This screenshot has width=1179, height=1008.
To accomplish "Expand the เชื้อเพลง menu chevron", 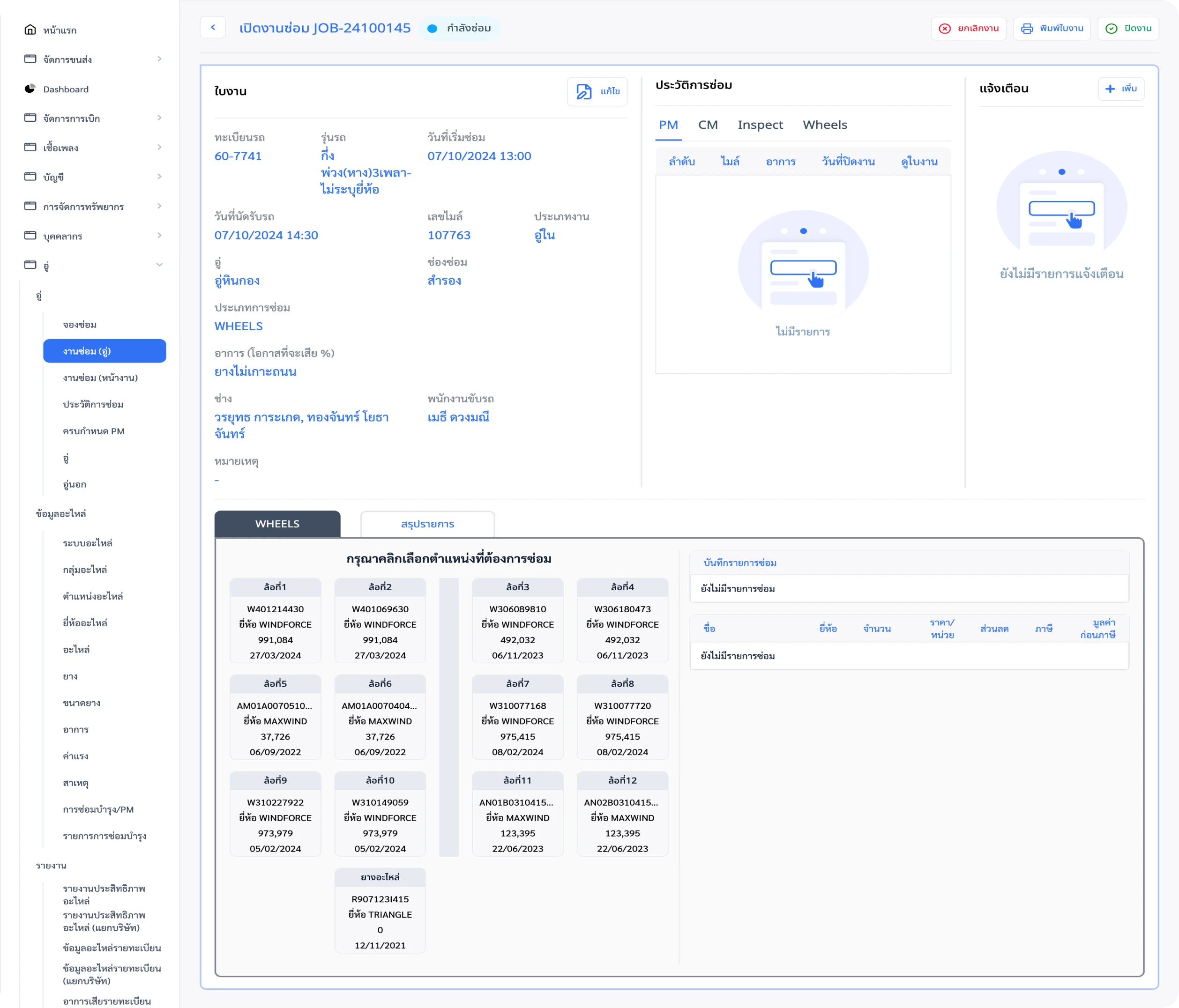I will [159, 147].
